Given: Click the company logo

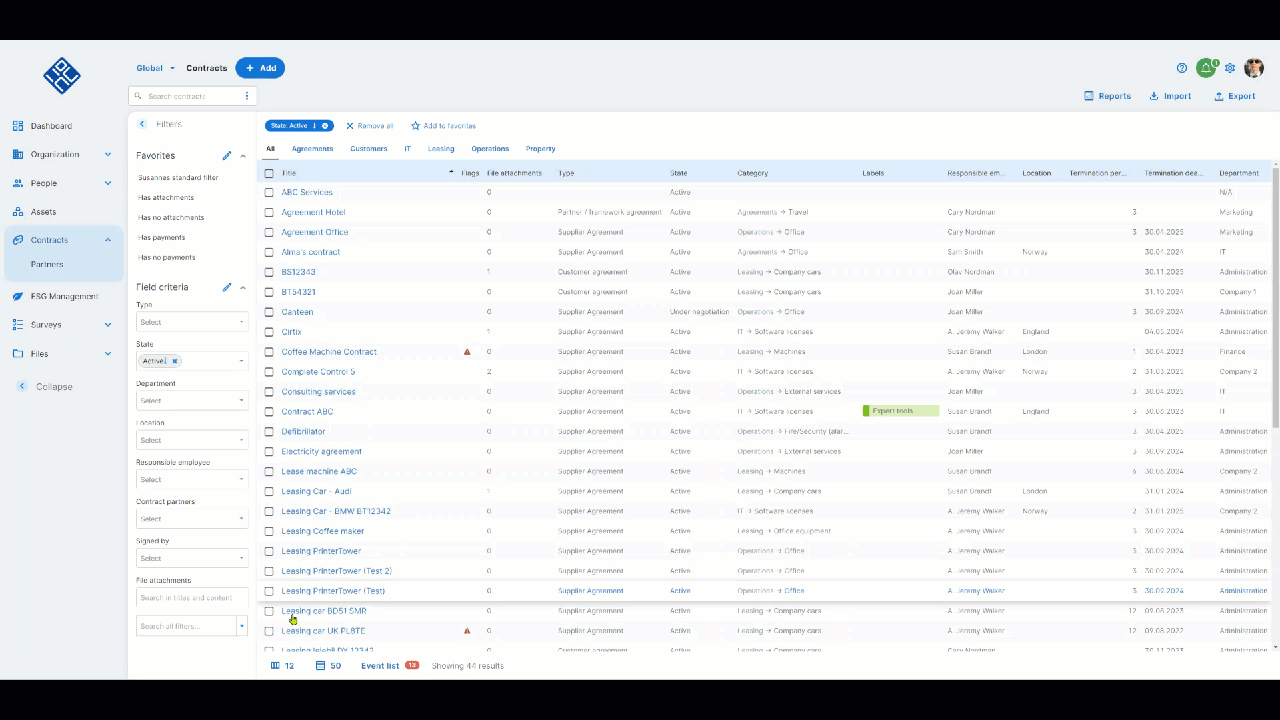Looking at the screenshot, I should pos(62,76).
